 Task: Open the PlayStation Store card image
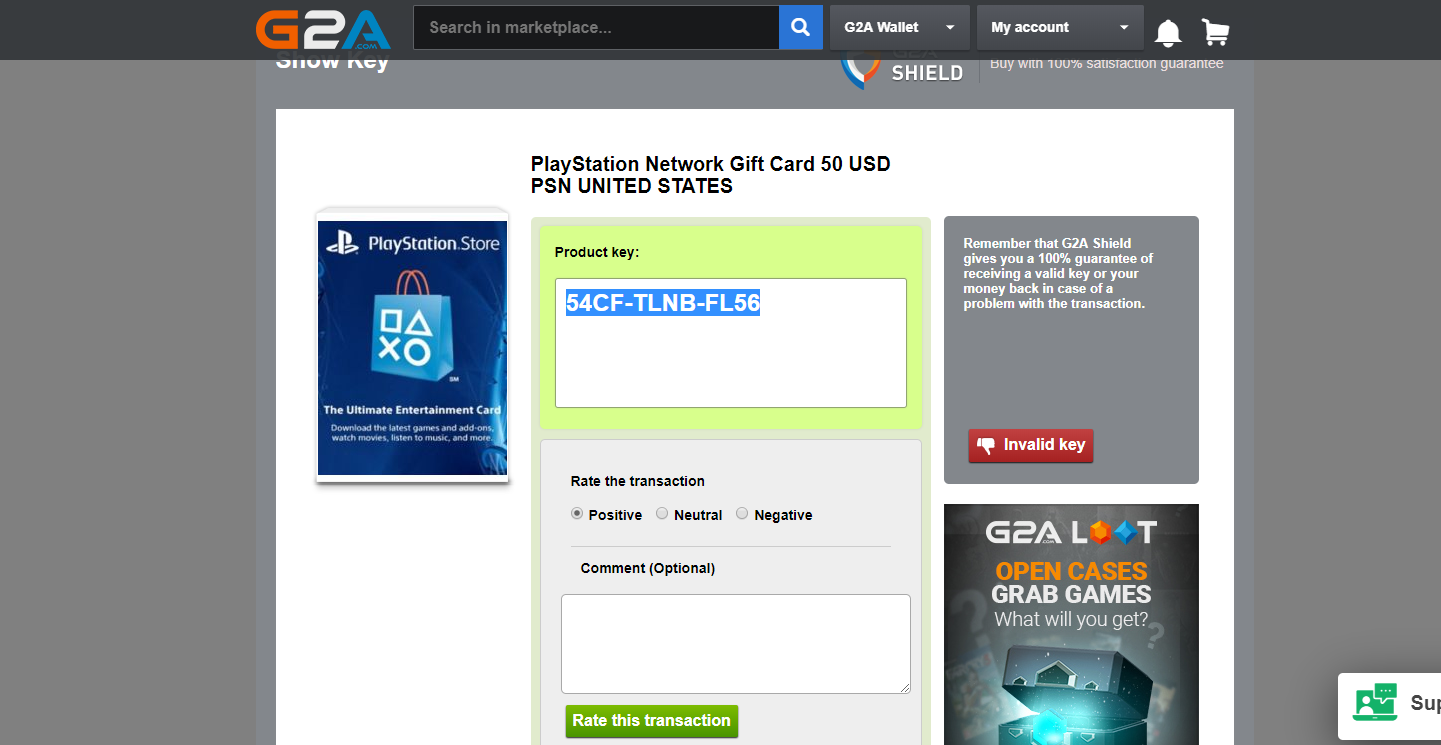pyautogui.click(x=412, y=347)
